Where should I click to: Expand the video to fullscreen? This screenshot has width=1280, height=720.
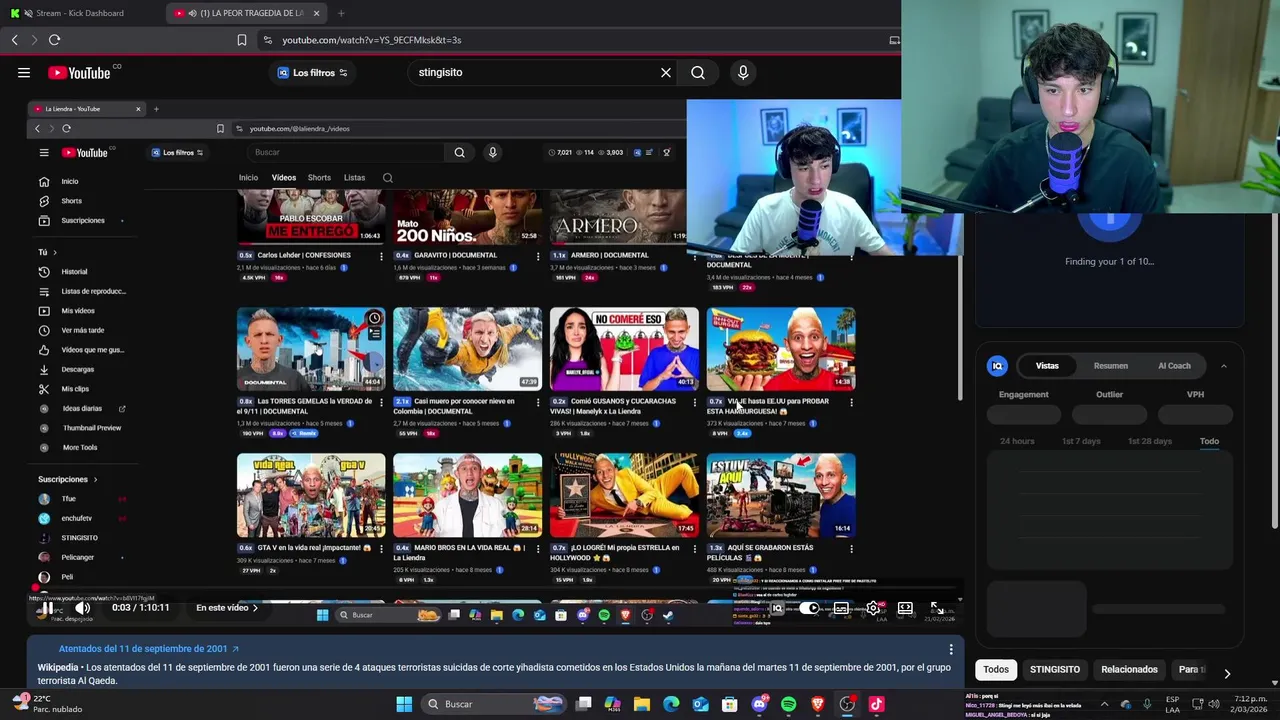[x=937, y=608]
